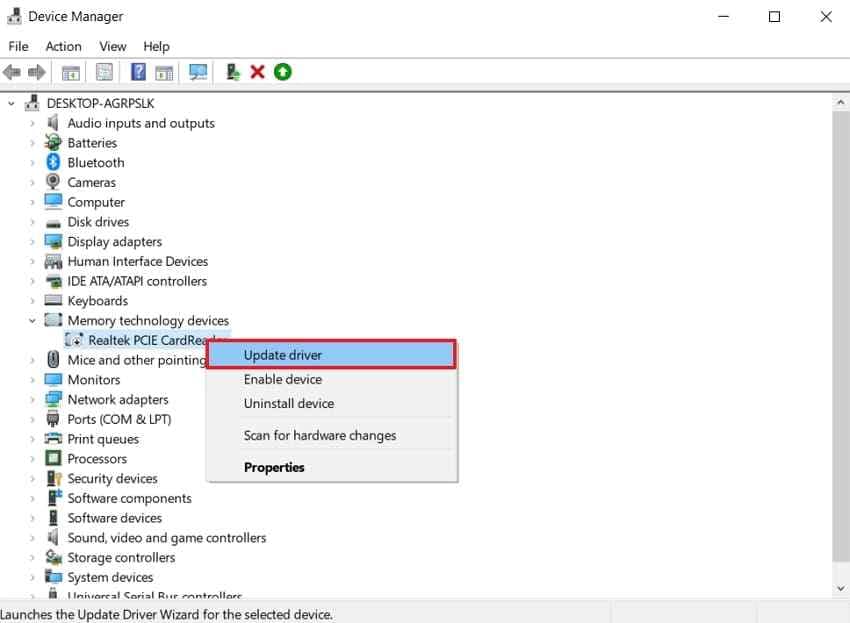This screenshot has width=850, height=623.
Task: Open the Help menu
Action: pos(156,47)
